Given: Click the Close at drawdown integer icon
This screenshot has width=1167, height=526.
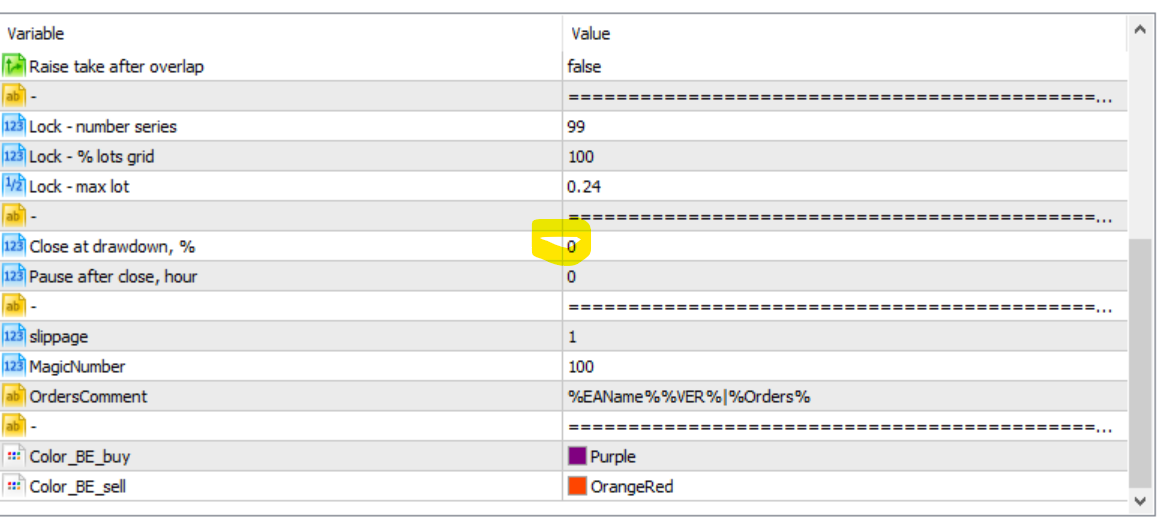Looking at the screenshot, I should [14, 246].
